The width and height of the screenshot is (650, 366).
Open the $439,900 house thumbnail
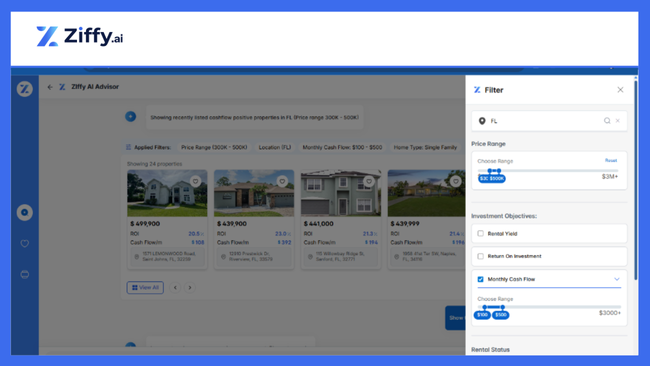(254, 193)
